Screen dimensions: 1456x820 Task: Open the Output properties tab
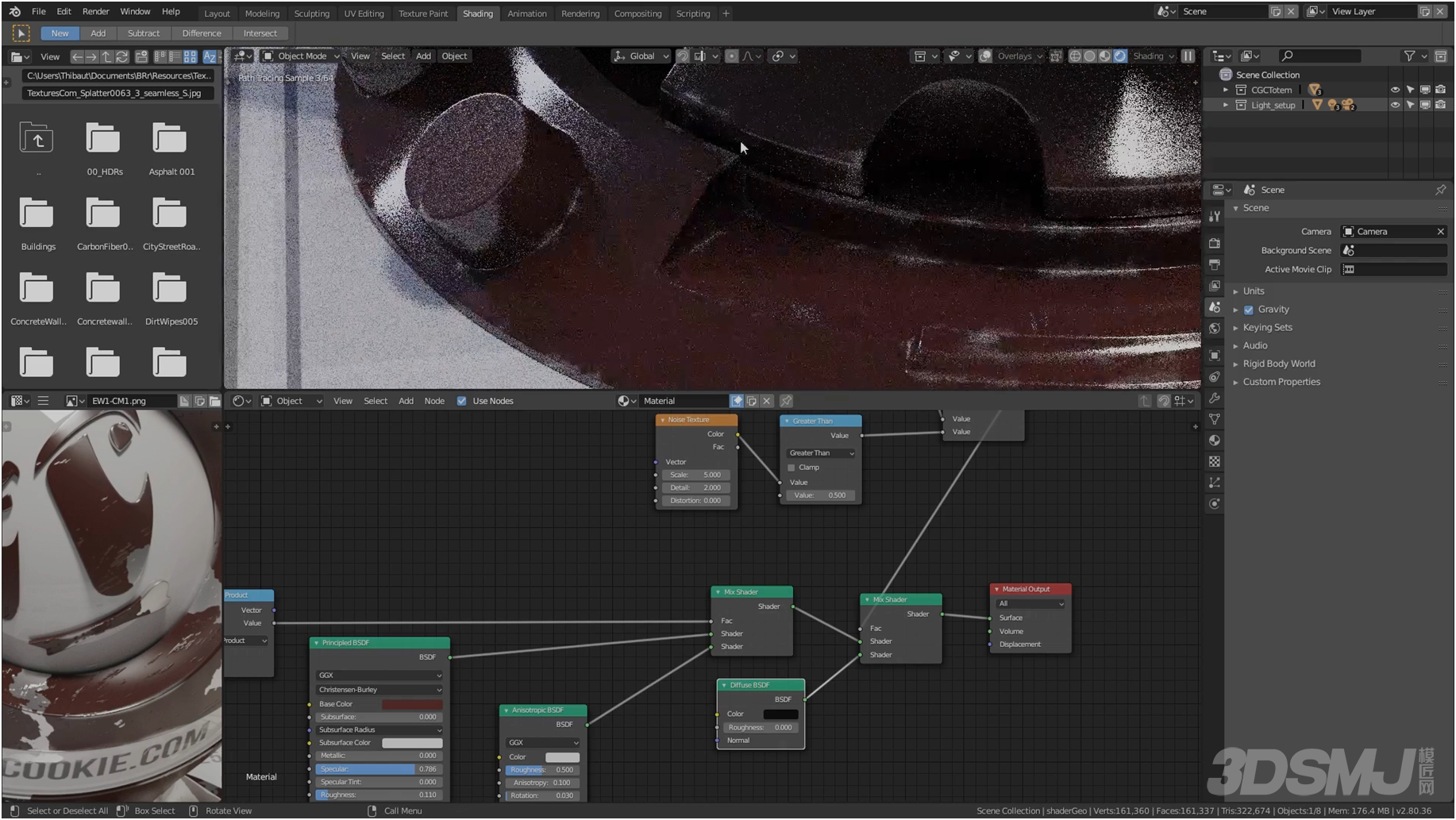(1214, 264)
